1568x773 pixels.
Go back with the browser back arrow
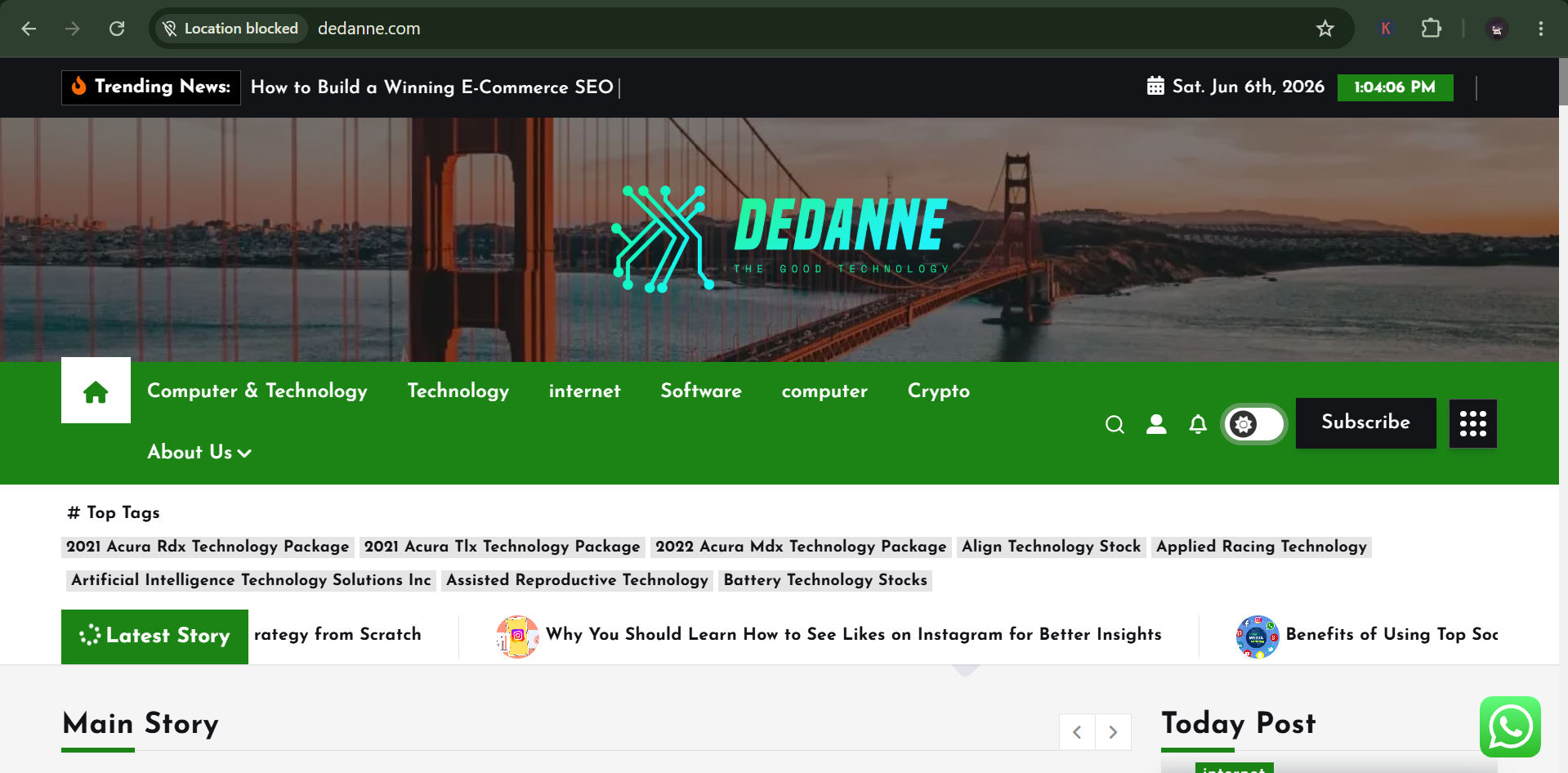29,29
